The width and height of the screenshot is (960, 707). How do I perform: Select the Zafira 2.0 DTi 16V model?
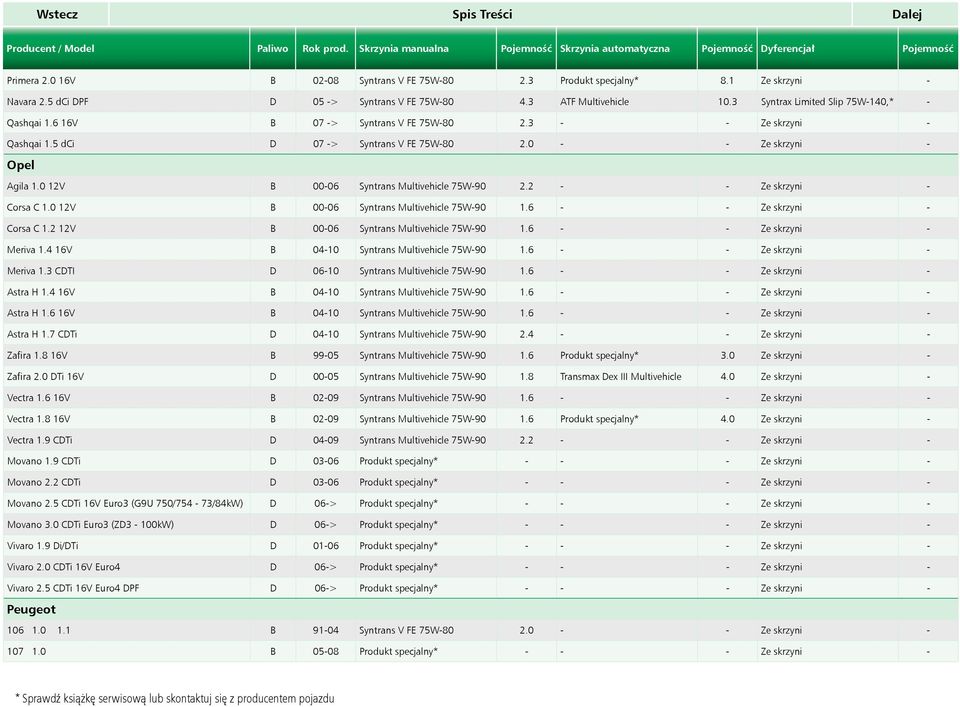coord(45,376)
